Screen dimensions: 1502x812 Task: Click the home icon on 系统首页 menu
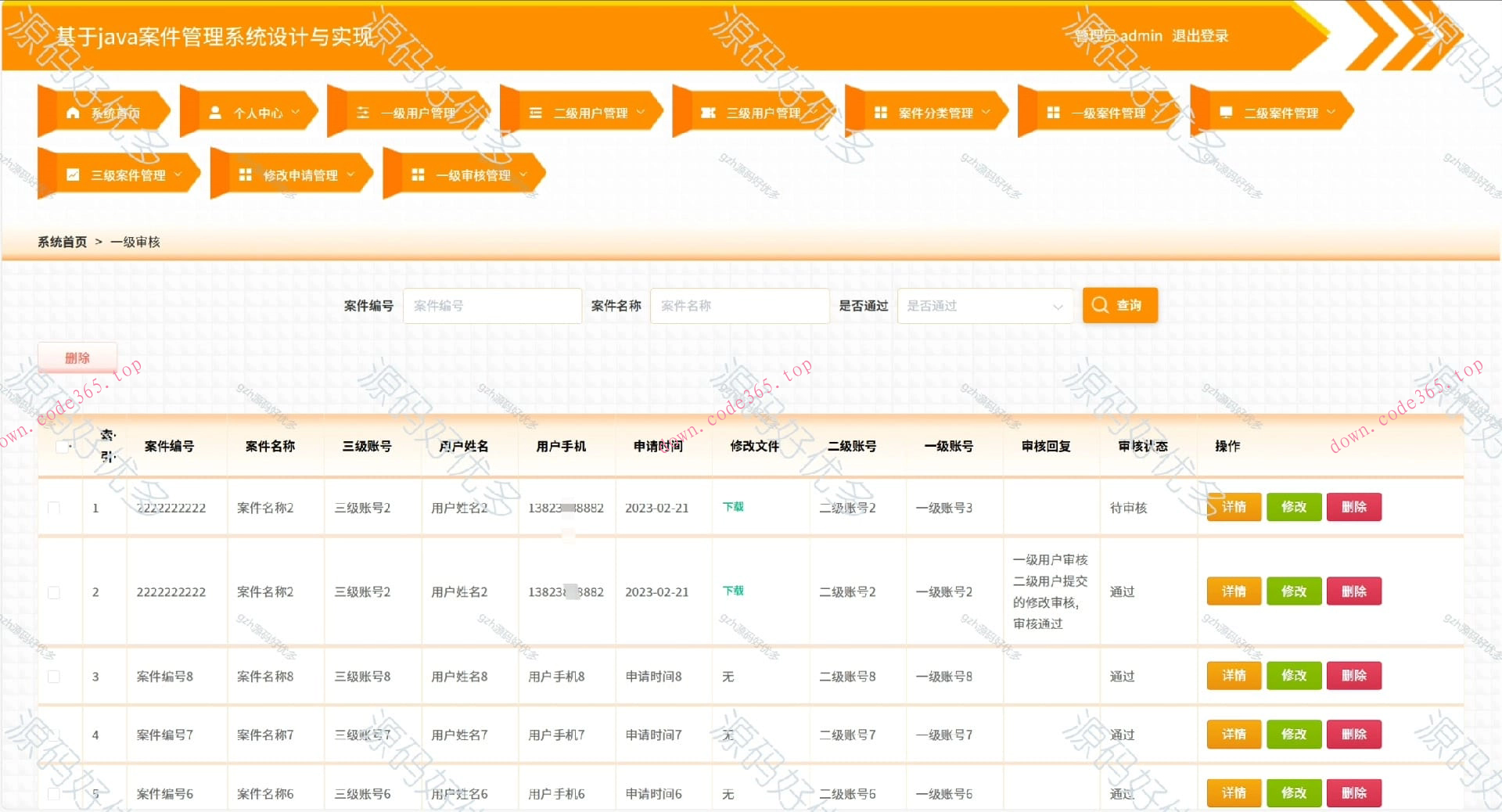click(x=74, y=112)
